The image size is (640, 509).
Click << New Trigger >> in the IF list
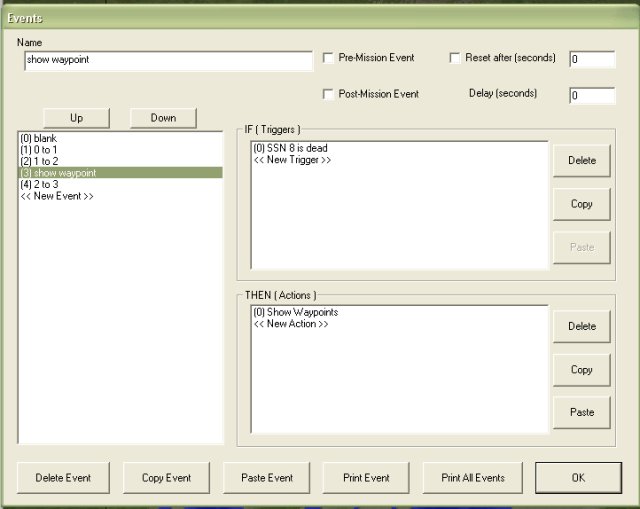(292, 160)
